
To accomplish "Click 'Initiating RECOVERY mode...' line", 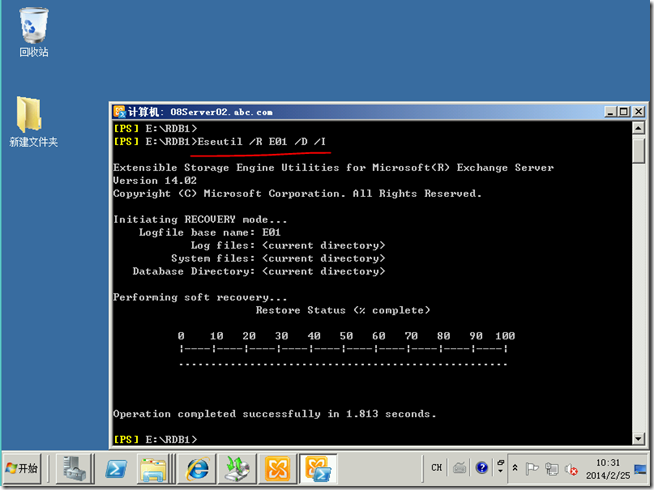I will (200, 219).
